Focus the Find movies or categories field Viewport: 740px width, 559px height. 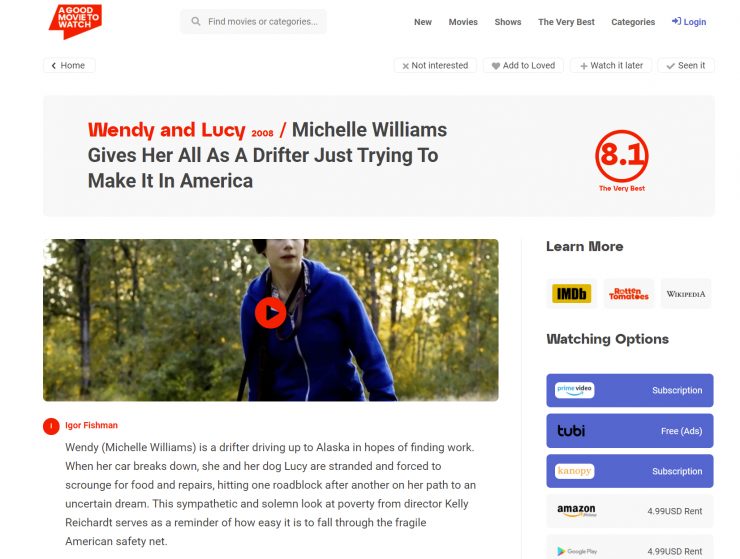253,22
